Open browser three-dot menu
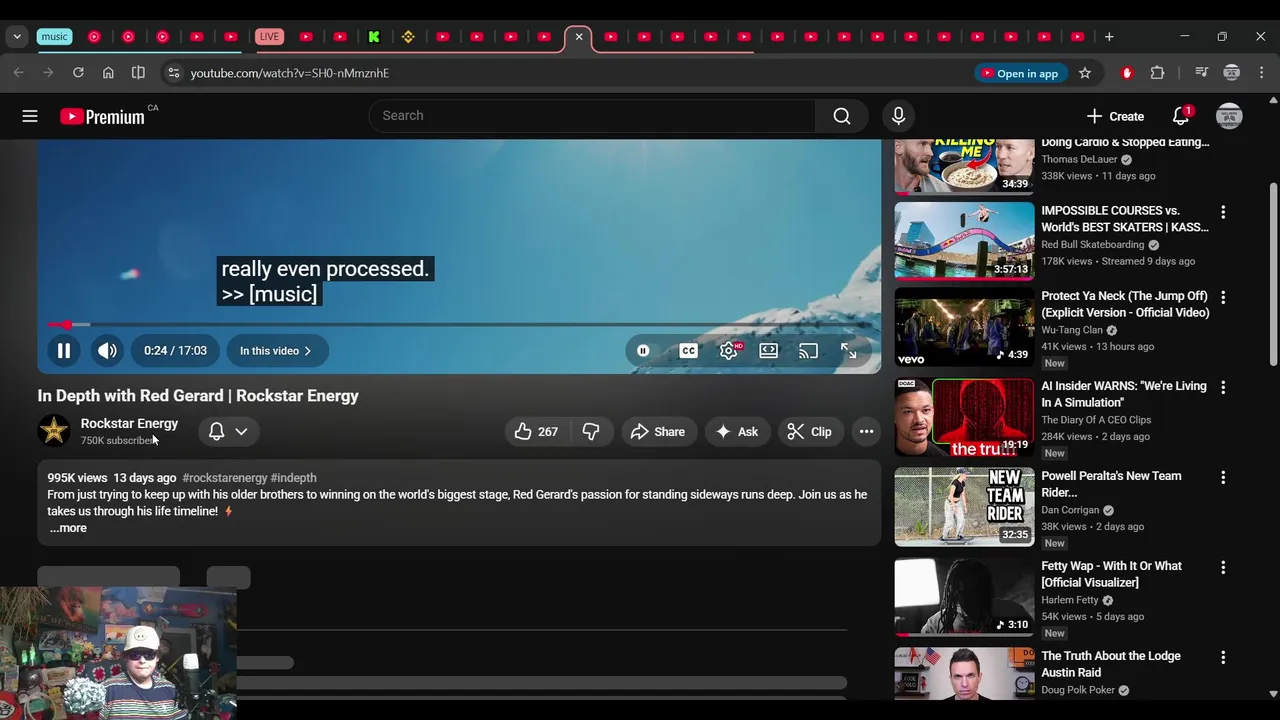This screenshot has width=1280, height=720. point(1262,73)
